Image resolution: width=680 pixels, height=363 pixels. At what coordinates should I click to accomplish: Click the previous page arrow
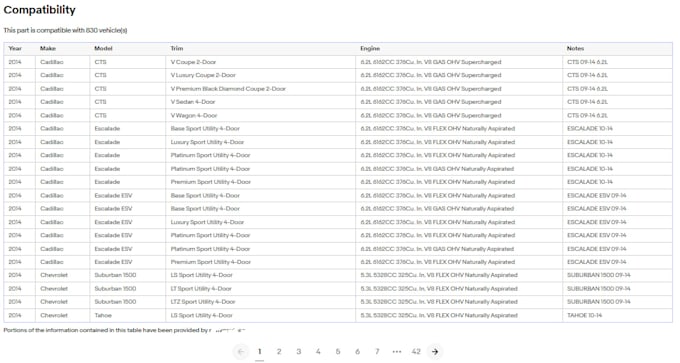(x=241, y=351)
